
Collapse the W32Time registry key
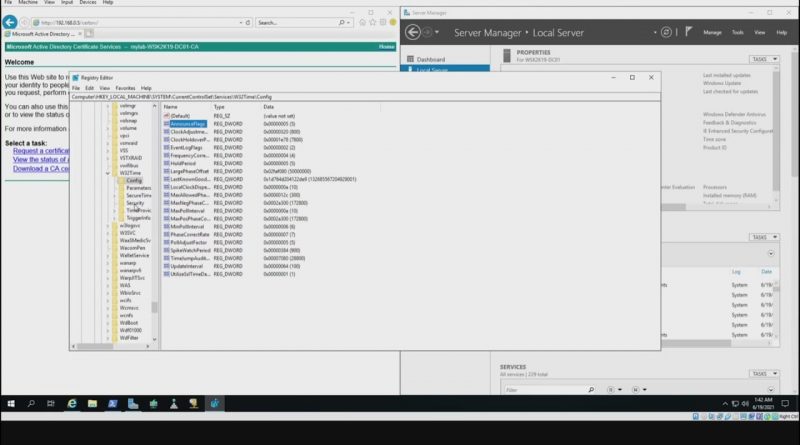click(x=108, y=173)
